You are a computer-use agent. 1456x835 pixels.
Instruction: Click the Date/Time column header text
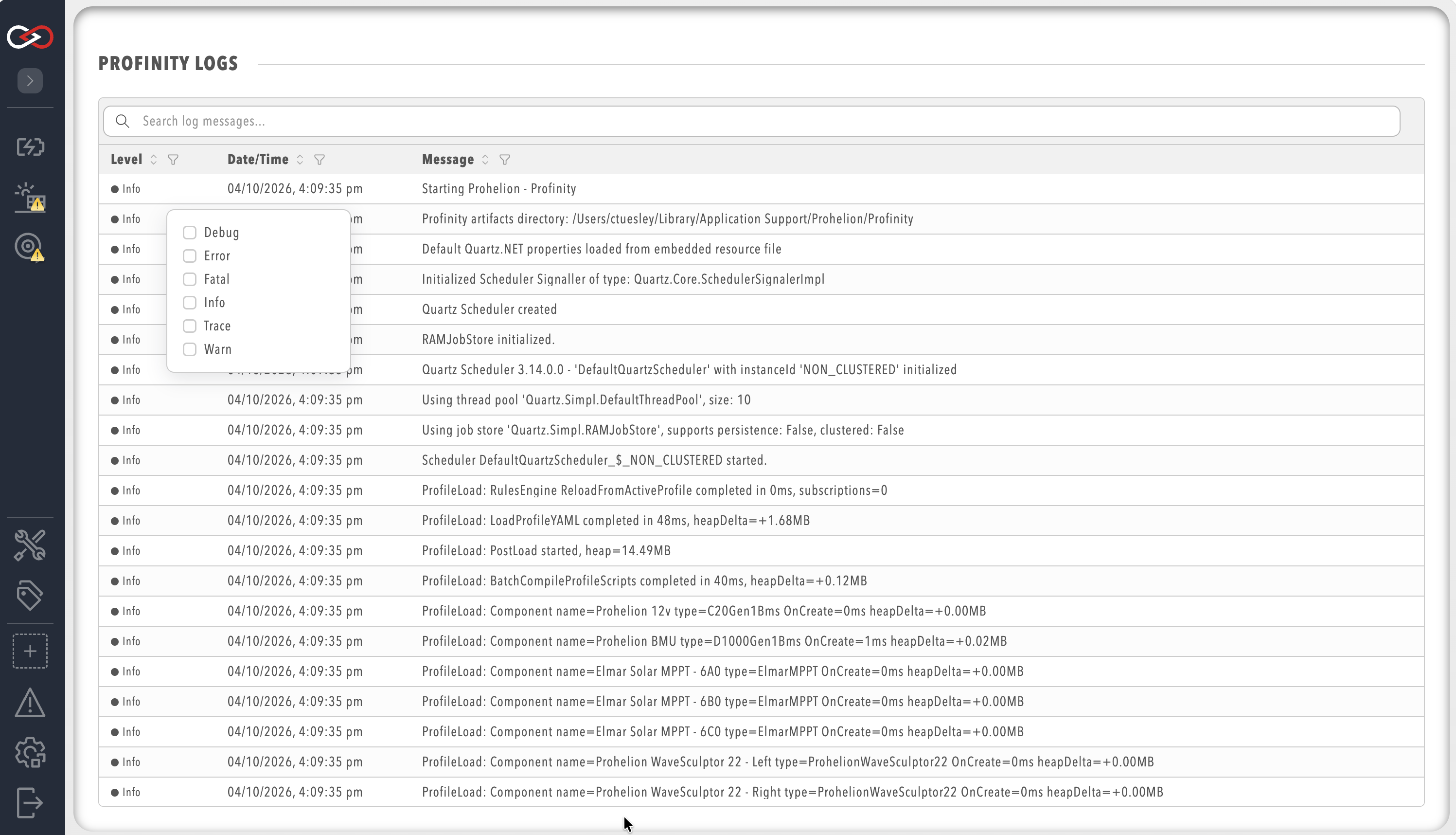(258, 160)
